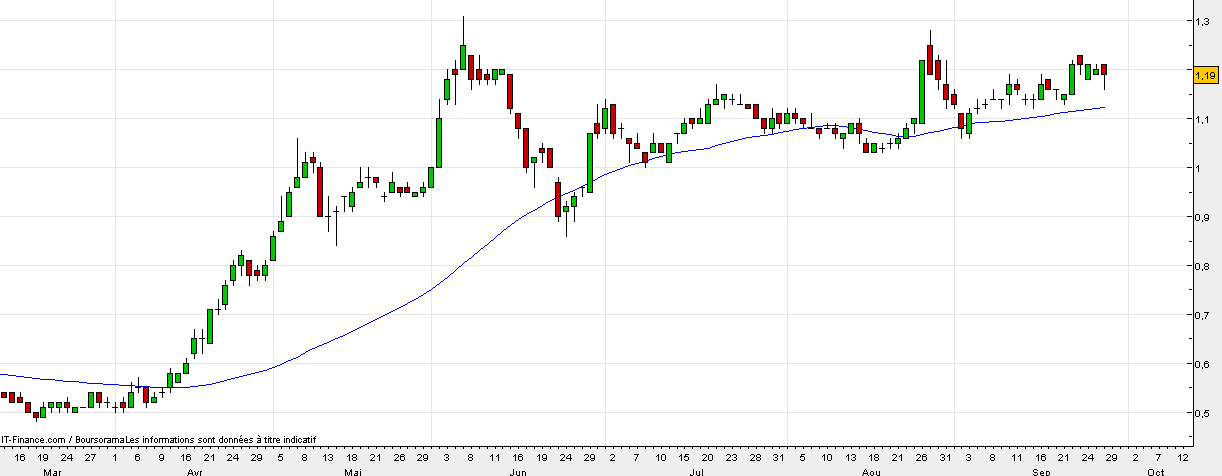Select the Mai month label
1222x476 pixels.
[x=352, y=471]
